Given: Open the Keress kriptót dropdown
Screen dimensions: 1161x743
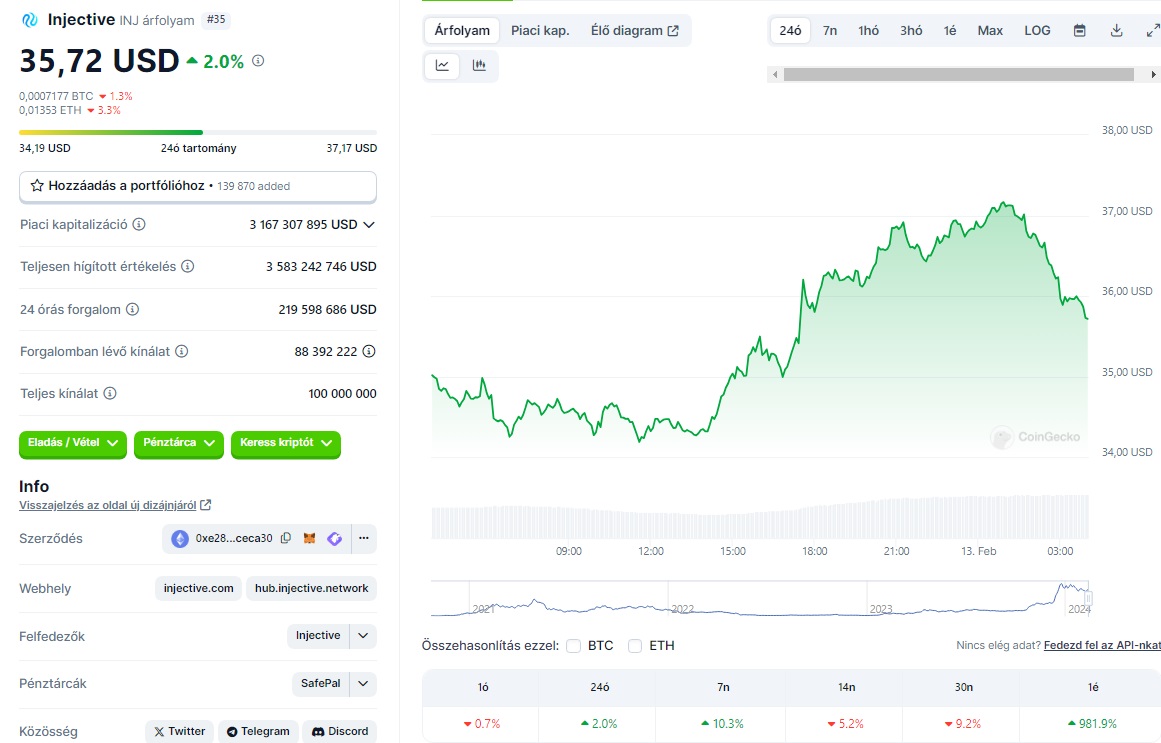Looking at the screenshot, I should 286,443.
